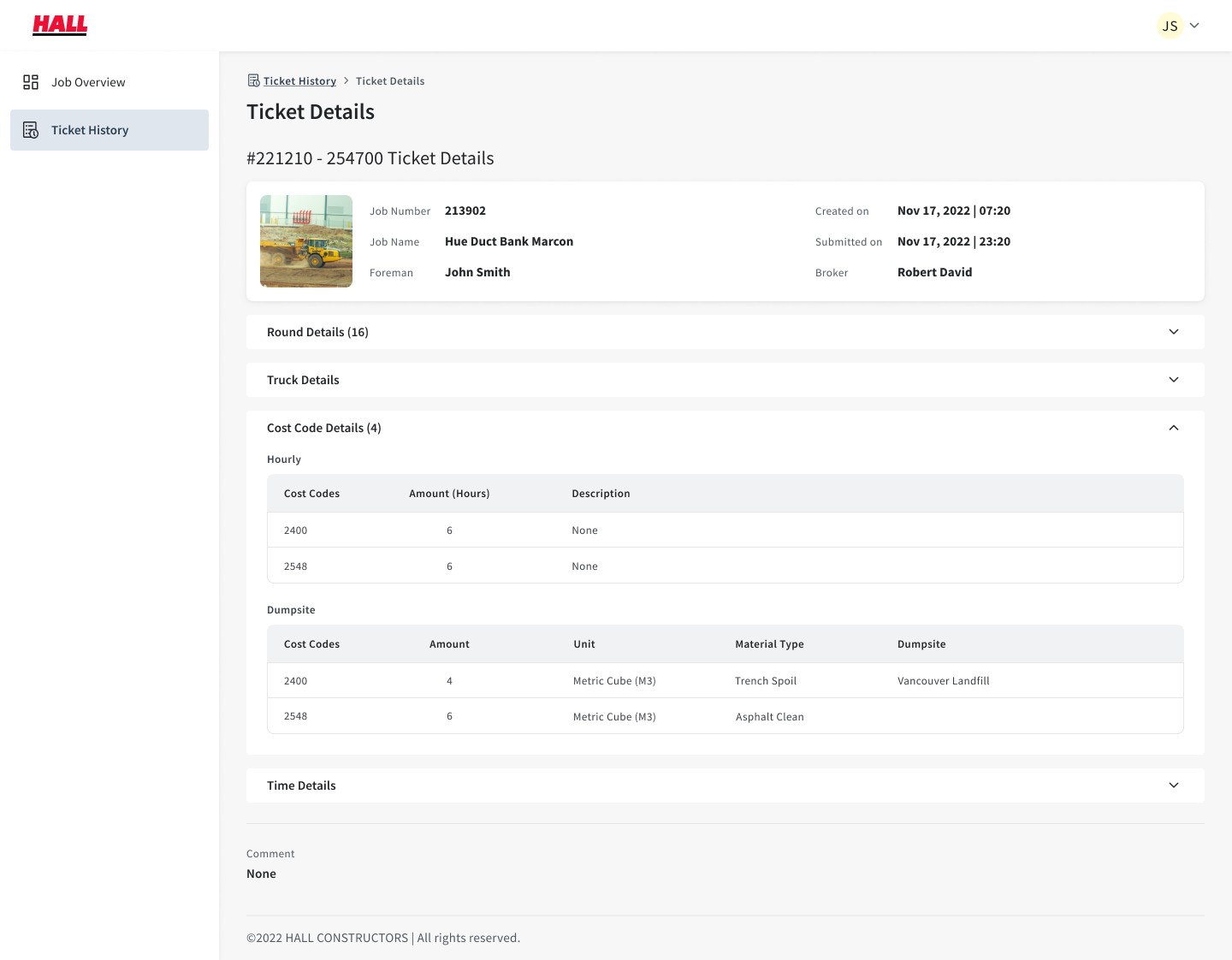
Task: Click Unit column header
Action: click(x=584, y=644)
